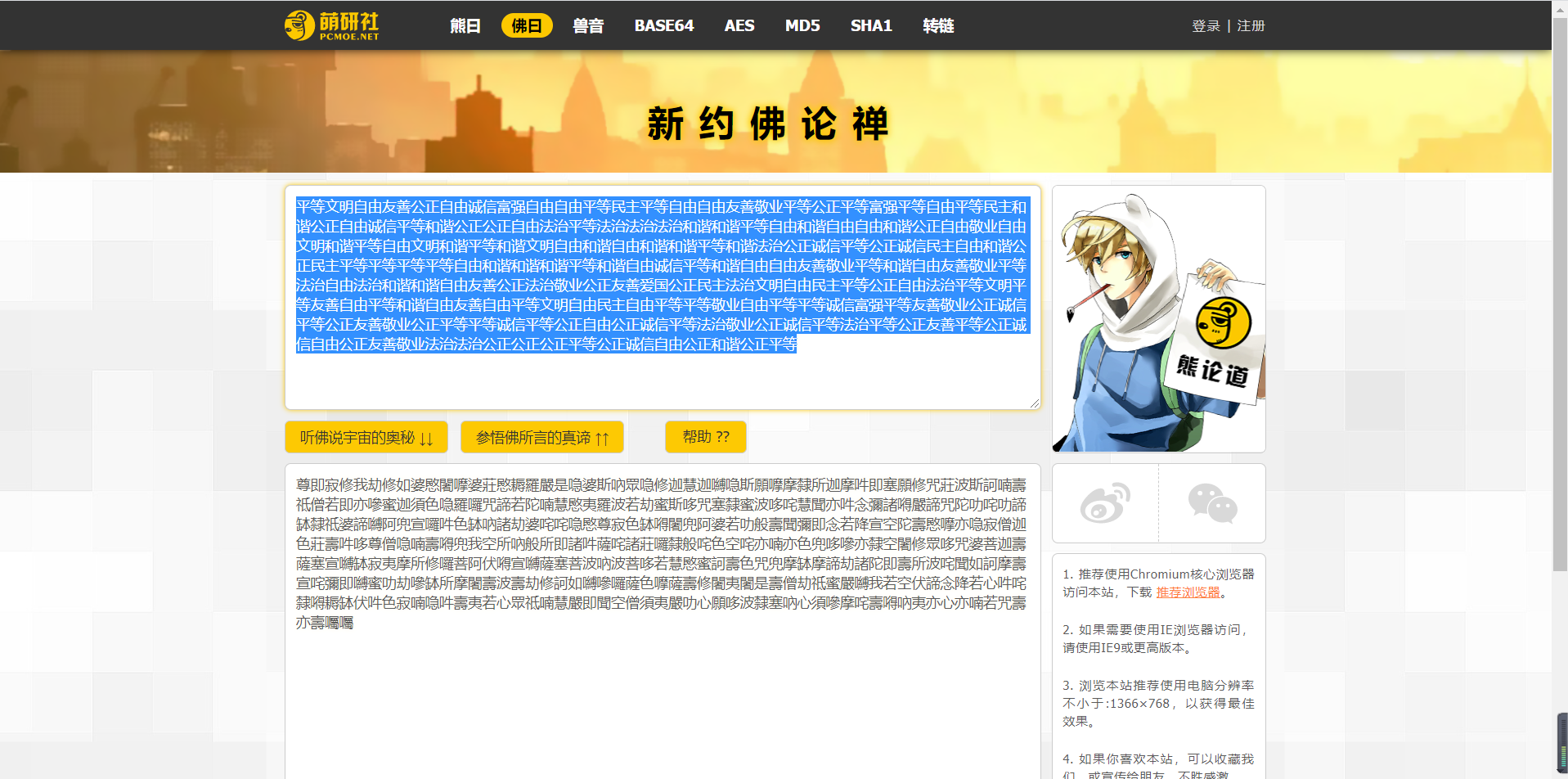Open the 帮助 help dialog
The width and height of the screenshot is (1568, 779).
[704, 436]
